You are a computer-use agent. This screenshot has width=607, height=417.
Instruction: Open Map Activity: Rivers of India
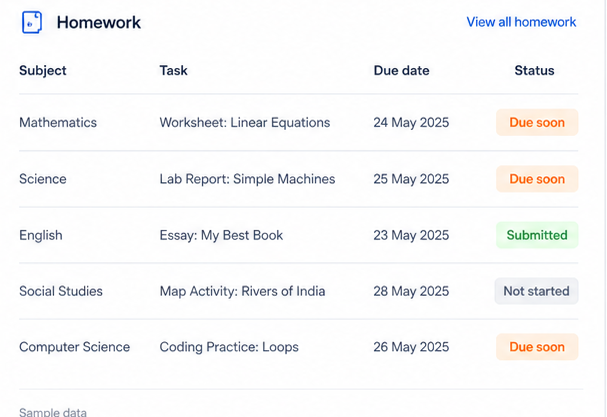click(x=242, y=291)
